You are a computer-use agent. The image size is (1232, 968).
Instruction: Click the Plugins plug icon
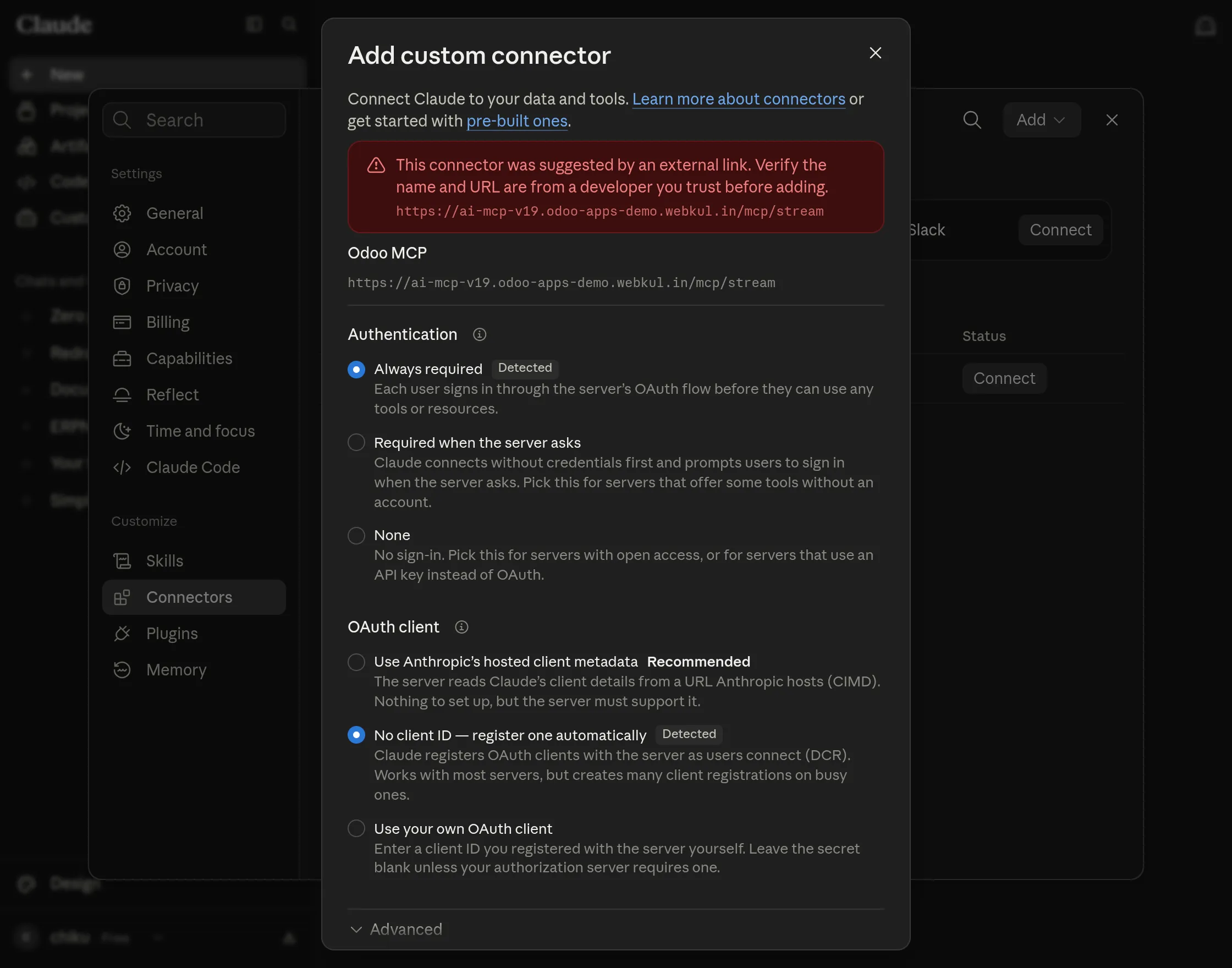tap(122, 633)
